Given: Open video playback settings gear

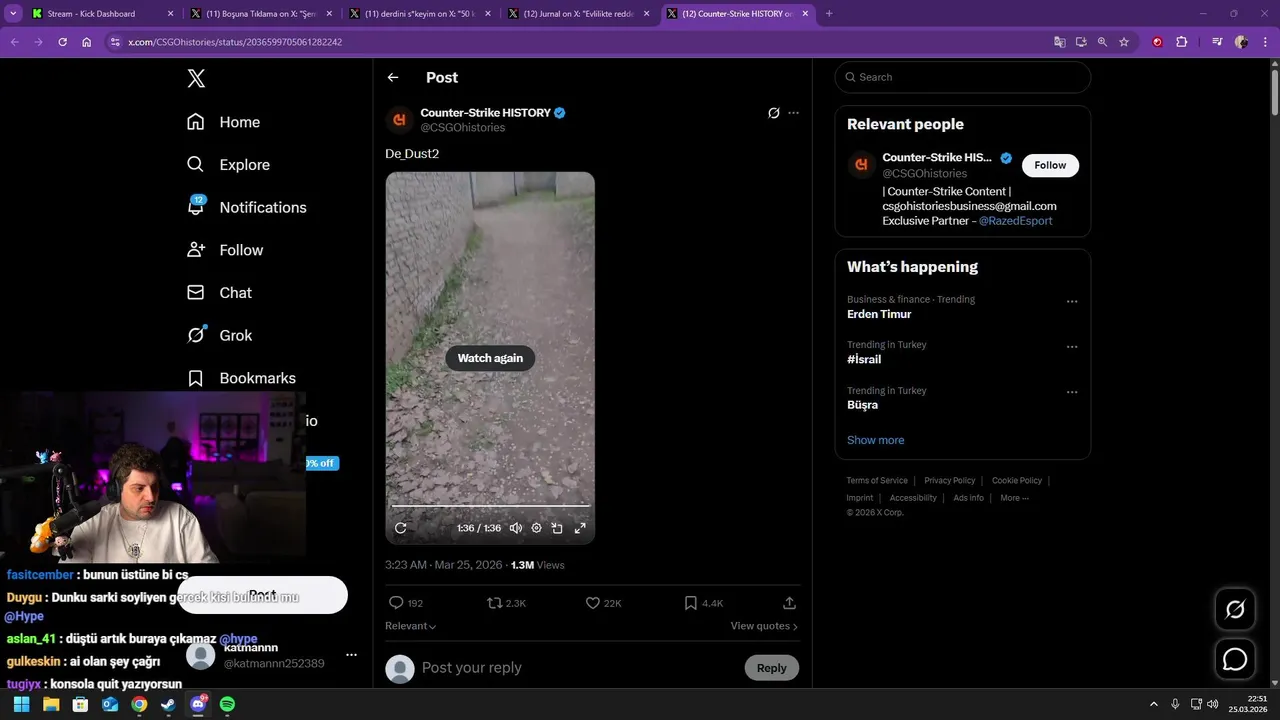Looking at the screenshot, I should [x=537, y=528].
